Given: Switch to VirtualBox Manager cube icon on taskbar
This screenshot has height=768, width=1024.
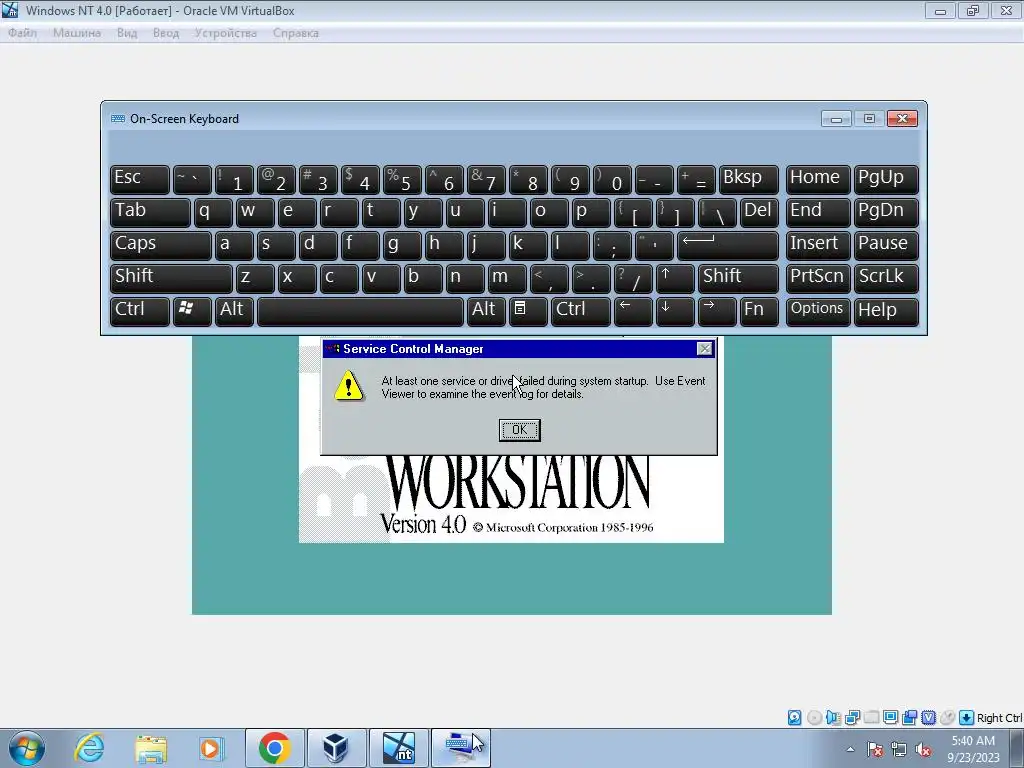Looking at the screenshot, I should pyautogui.click(x=336, y=748).
